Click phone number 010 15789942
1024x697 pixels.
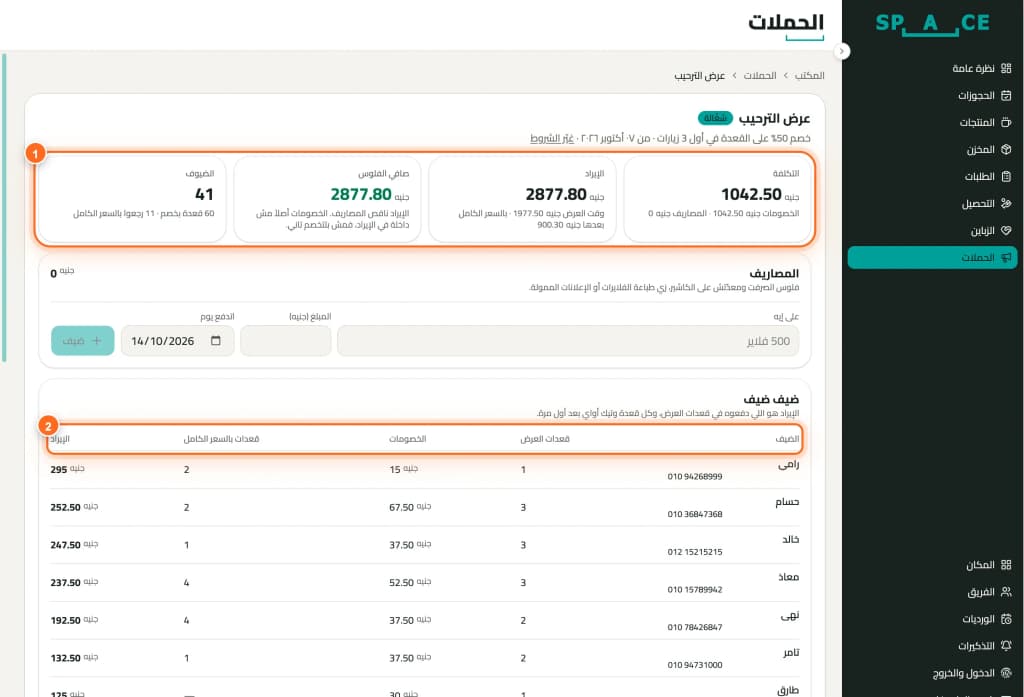(695, 590)
